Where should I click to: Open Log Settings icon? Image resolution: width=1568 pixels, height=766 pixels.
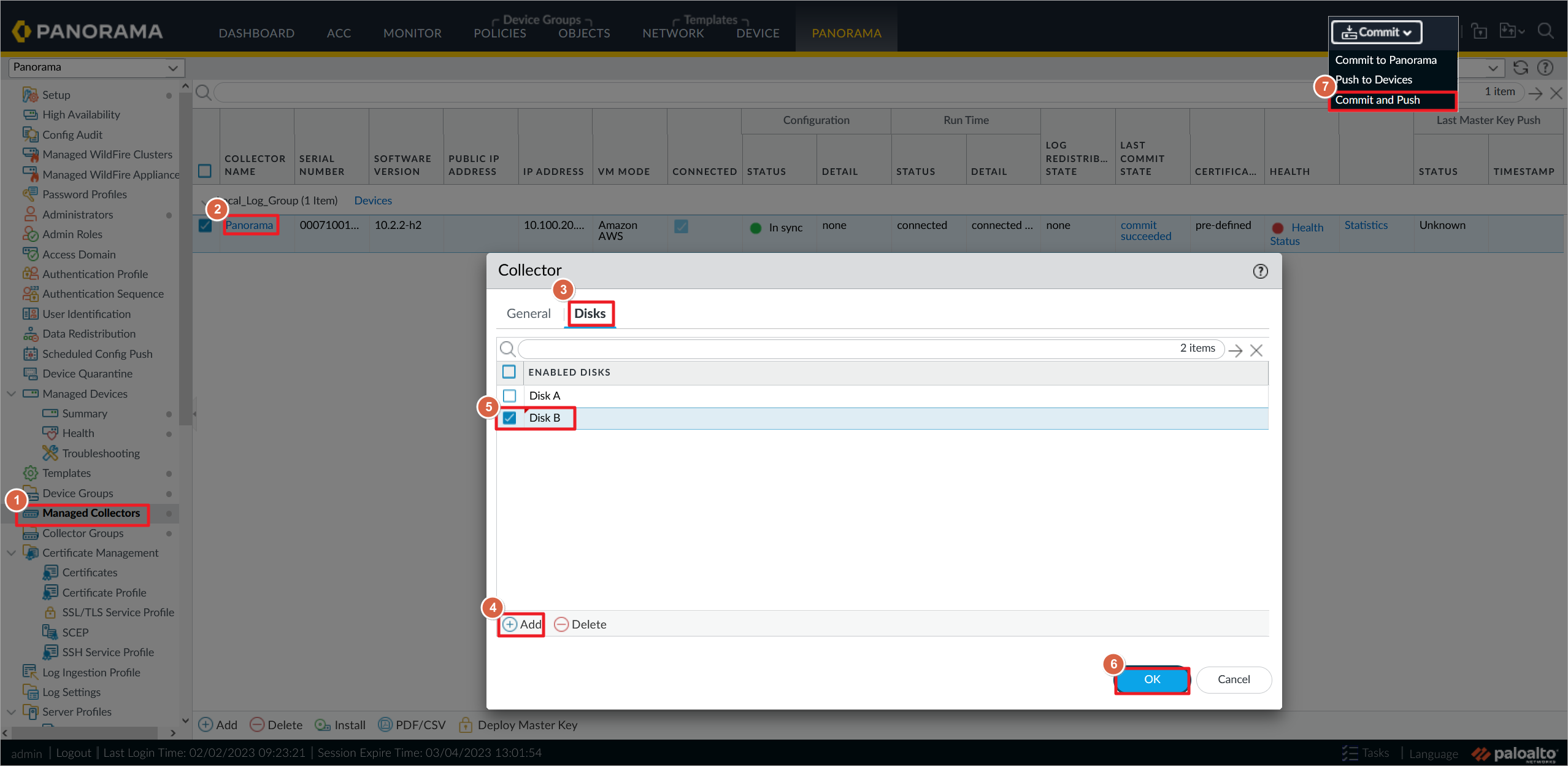[x=30, y=692]
